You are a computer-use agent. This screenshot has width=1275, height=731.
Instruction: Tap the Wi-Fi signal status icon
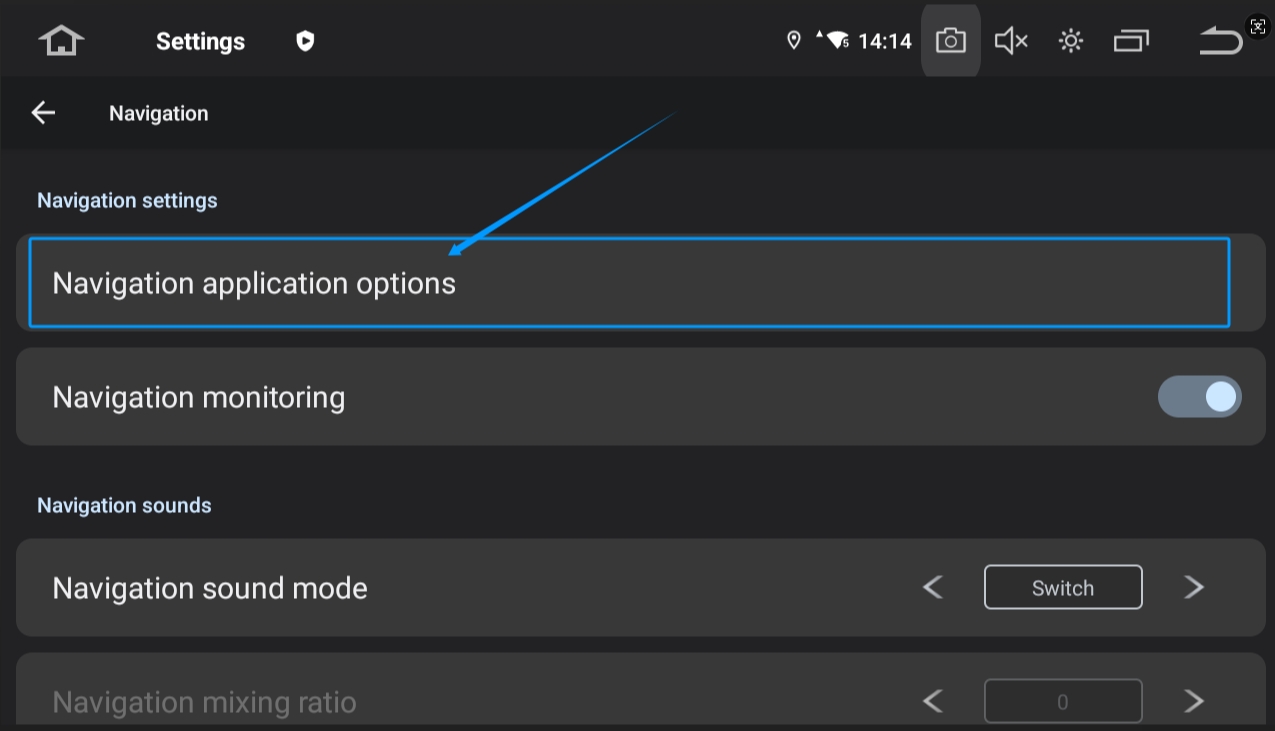pyautogui.click(x=836, y=41)
